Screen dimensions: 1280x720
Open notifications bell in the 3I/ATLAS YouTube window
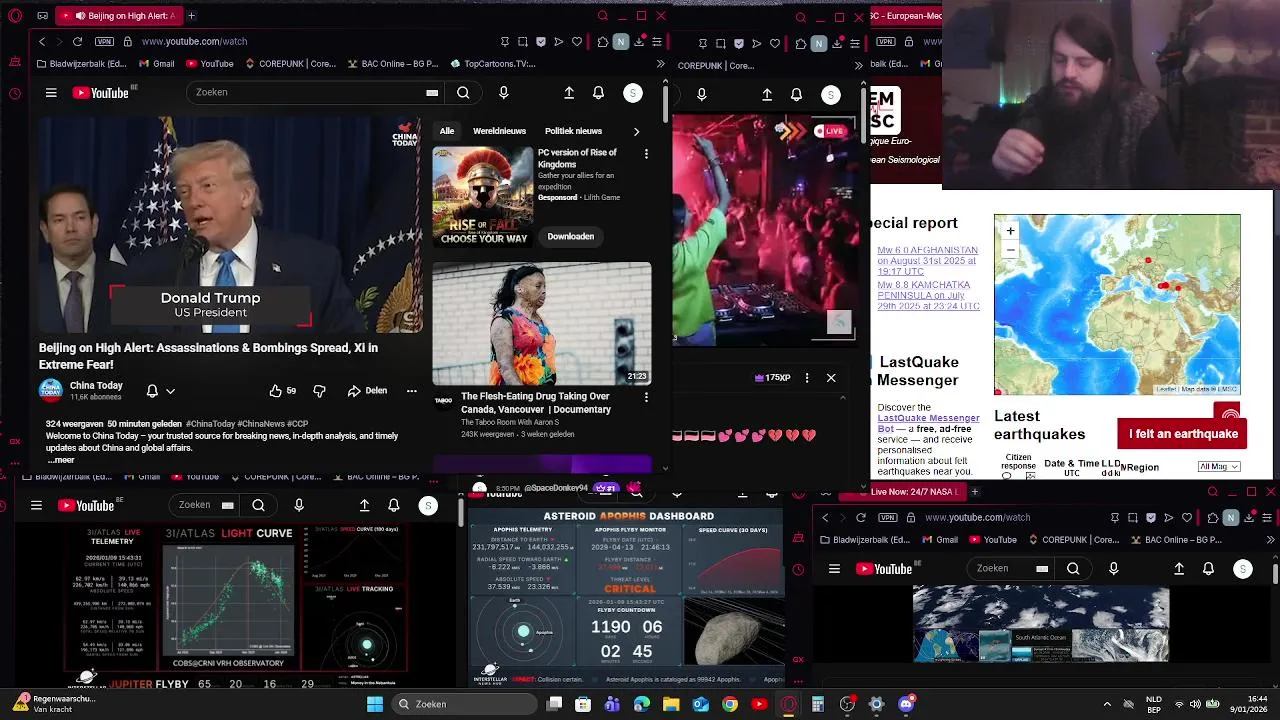pos(394,506)
